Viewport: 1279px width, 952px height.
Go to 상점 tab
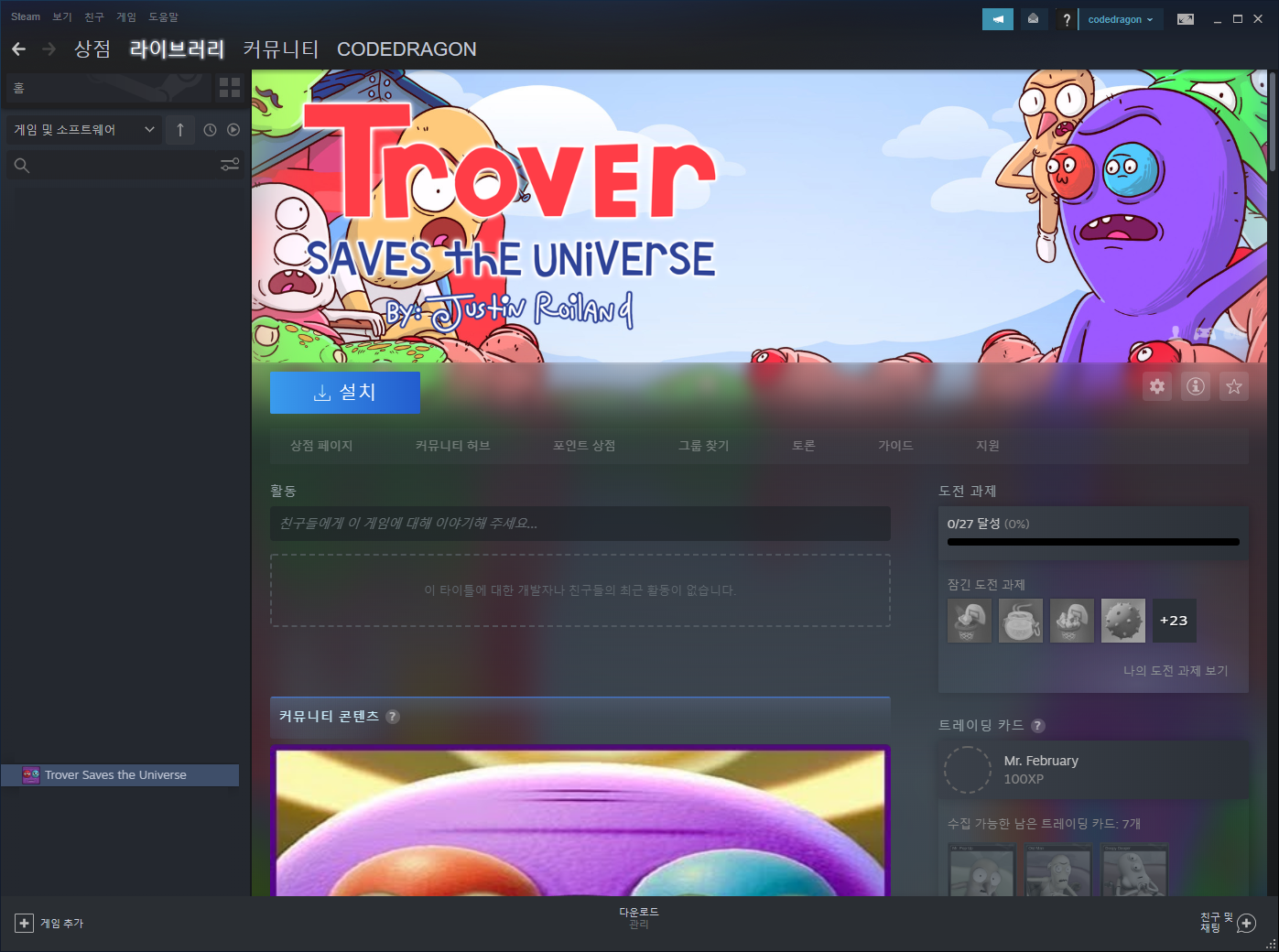[92, 49]
